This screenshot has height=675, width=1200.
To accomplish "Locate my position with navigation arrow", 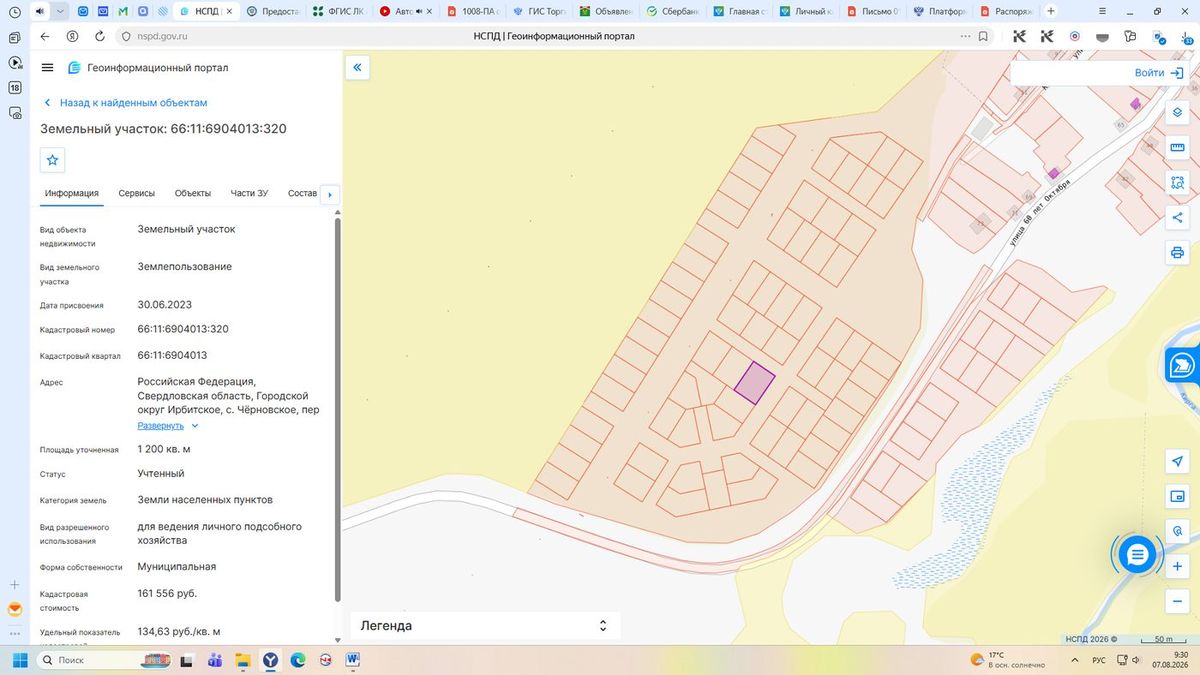I will [x=1177, y=461].
